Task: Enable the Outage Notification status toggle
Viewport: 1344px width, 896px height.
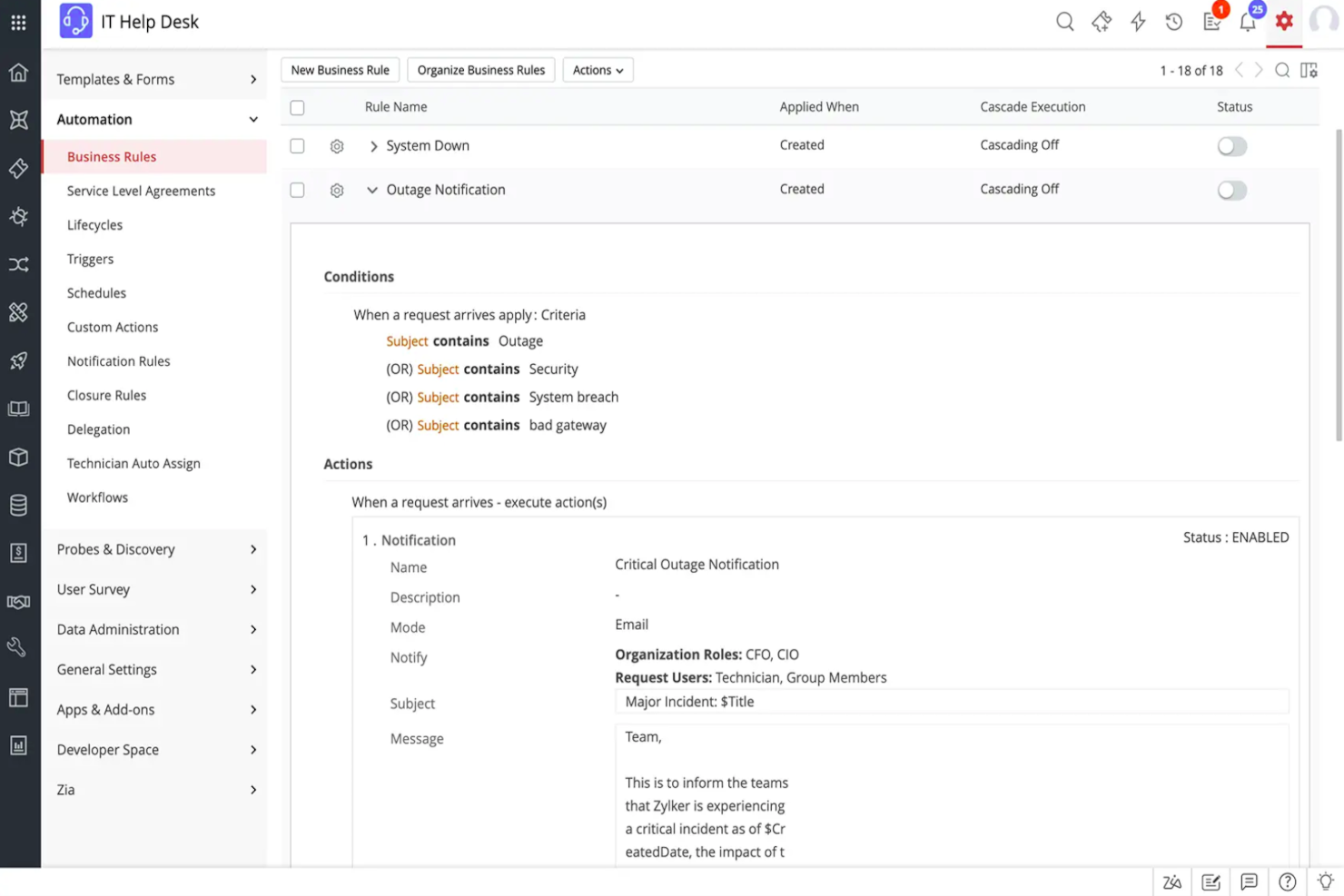Action: tap(1231, 190)
